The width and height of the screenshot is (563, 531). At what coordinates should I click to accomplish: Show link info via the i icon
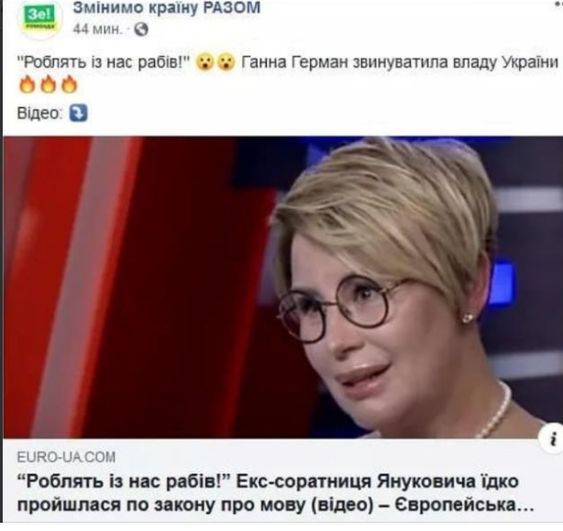click(553, 438)
